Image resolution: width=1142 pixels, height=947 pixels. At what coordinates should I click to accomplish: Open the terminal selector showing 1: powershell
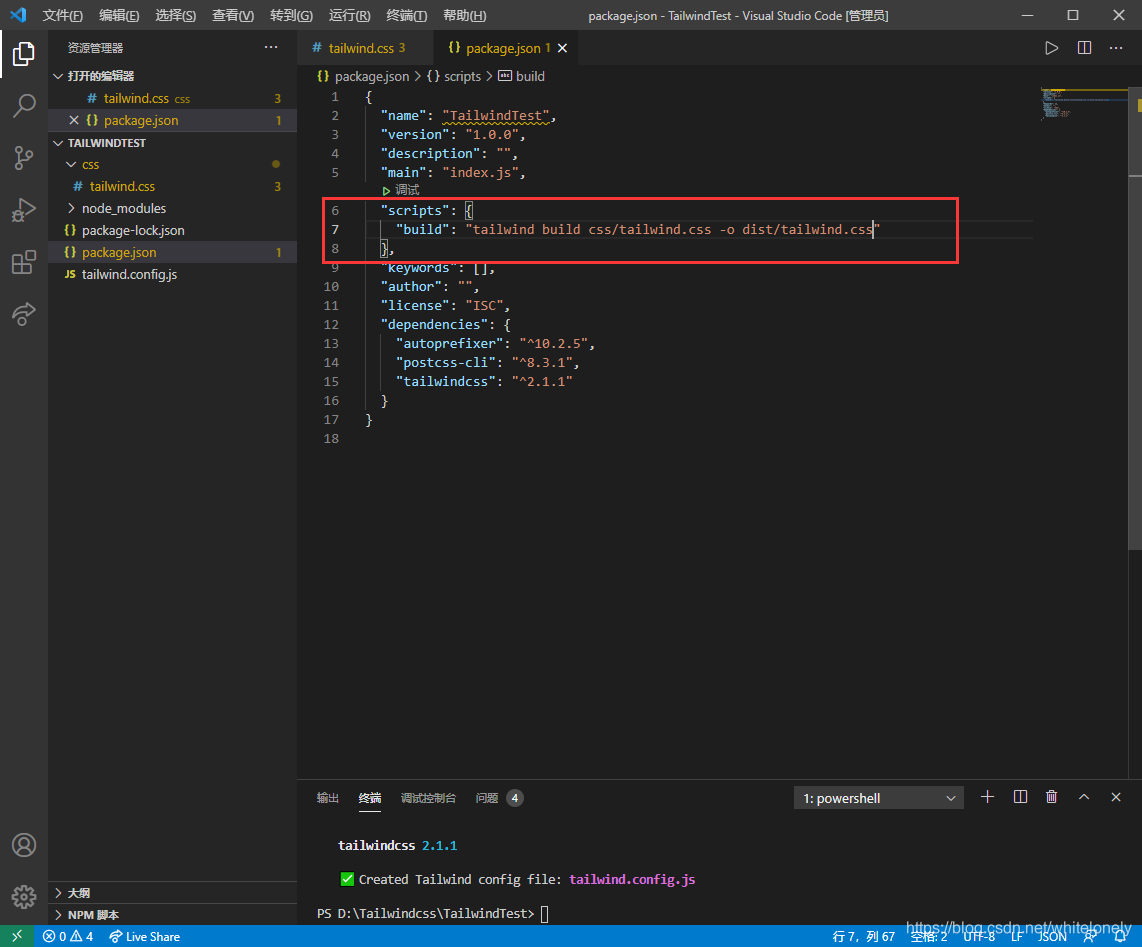click(878, 797)
